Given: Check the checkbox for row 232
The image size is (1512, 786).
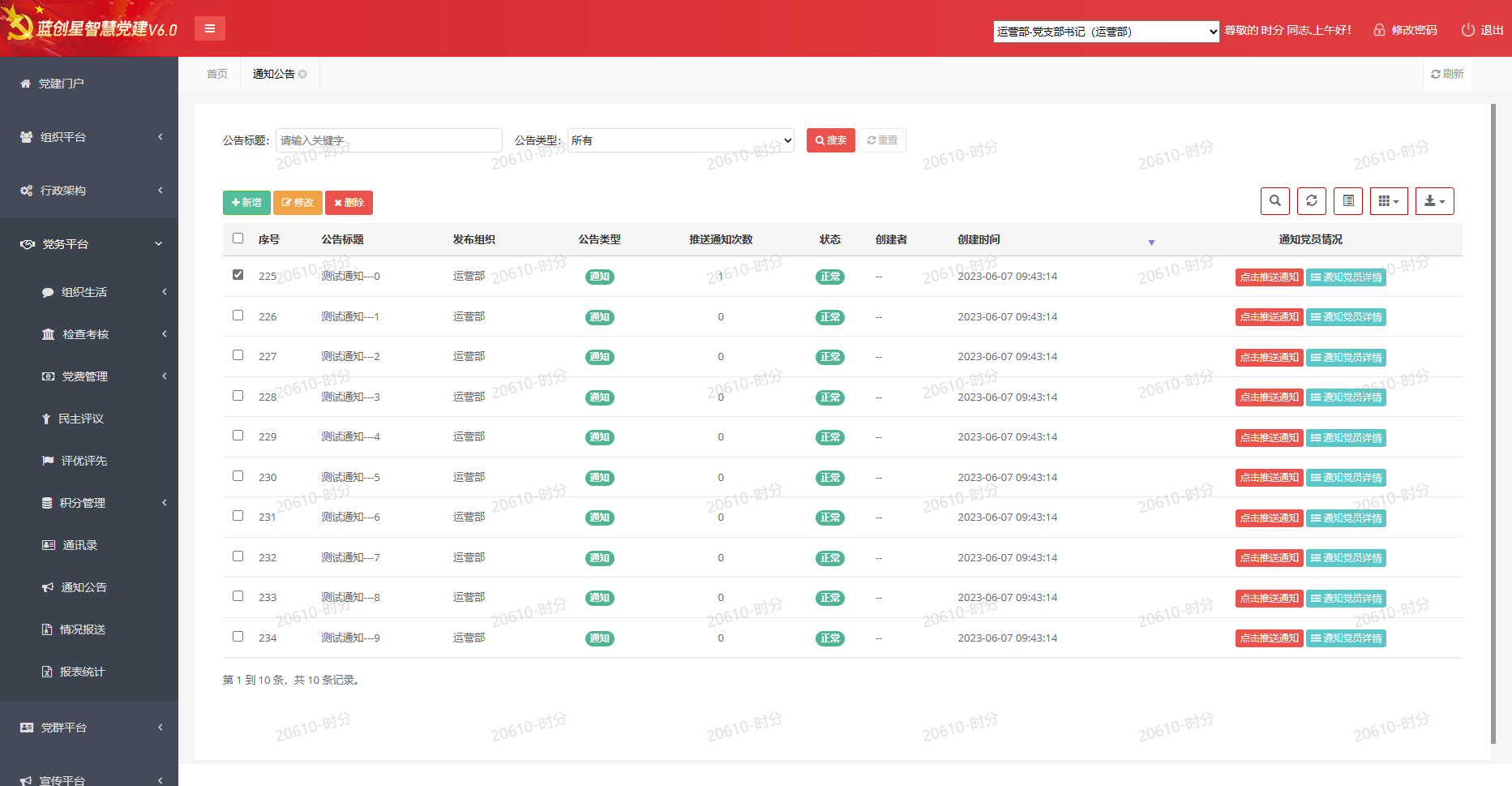Looking at the screenshot, I should (x=238, y=556).
